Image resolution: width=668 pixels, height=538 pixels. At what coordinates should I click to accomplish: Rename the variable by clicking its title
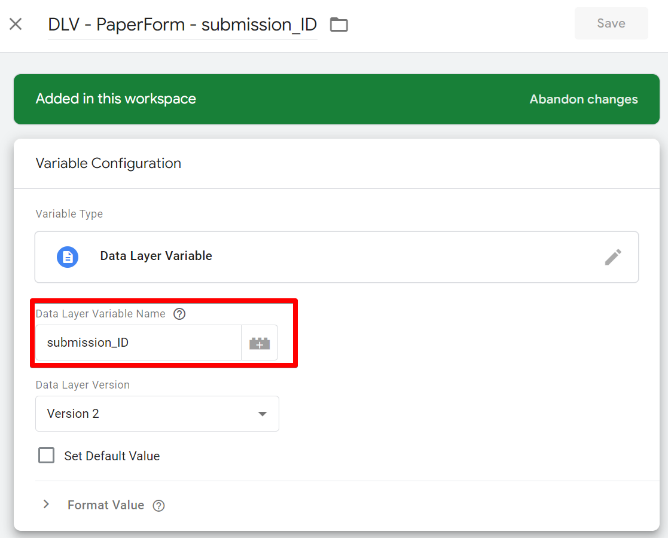click(182, 24)
